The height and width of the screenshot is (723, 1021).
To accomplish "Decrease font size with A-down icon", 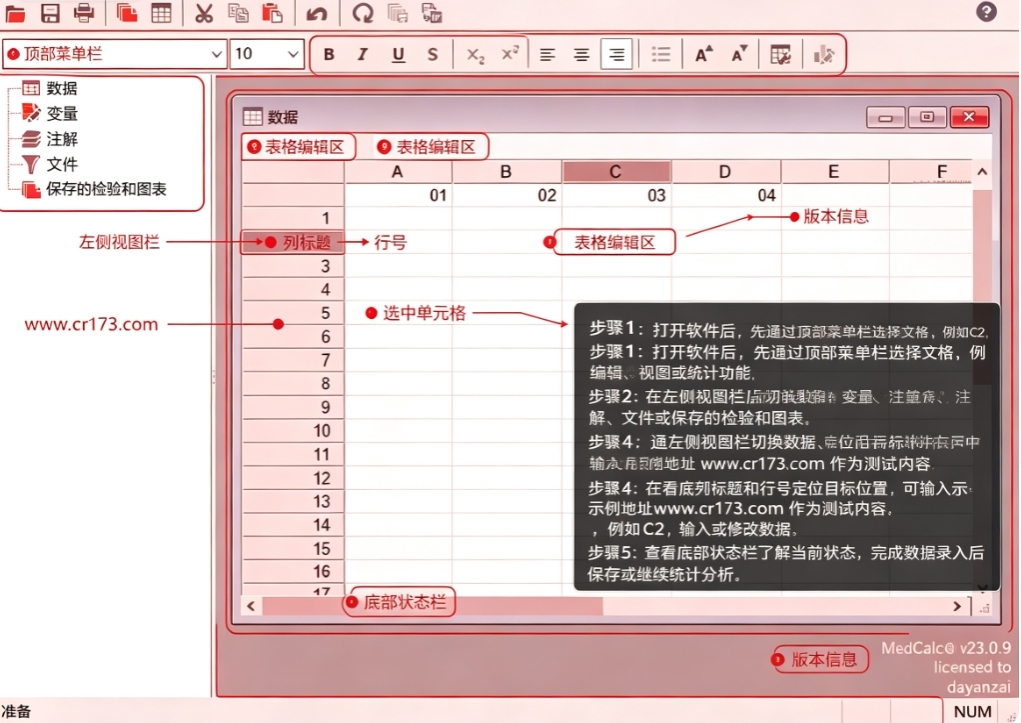I will [738, 55].
